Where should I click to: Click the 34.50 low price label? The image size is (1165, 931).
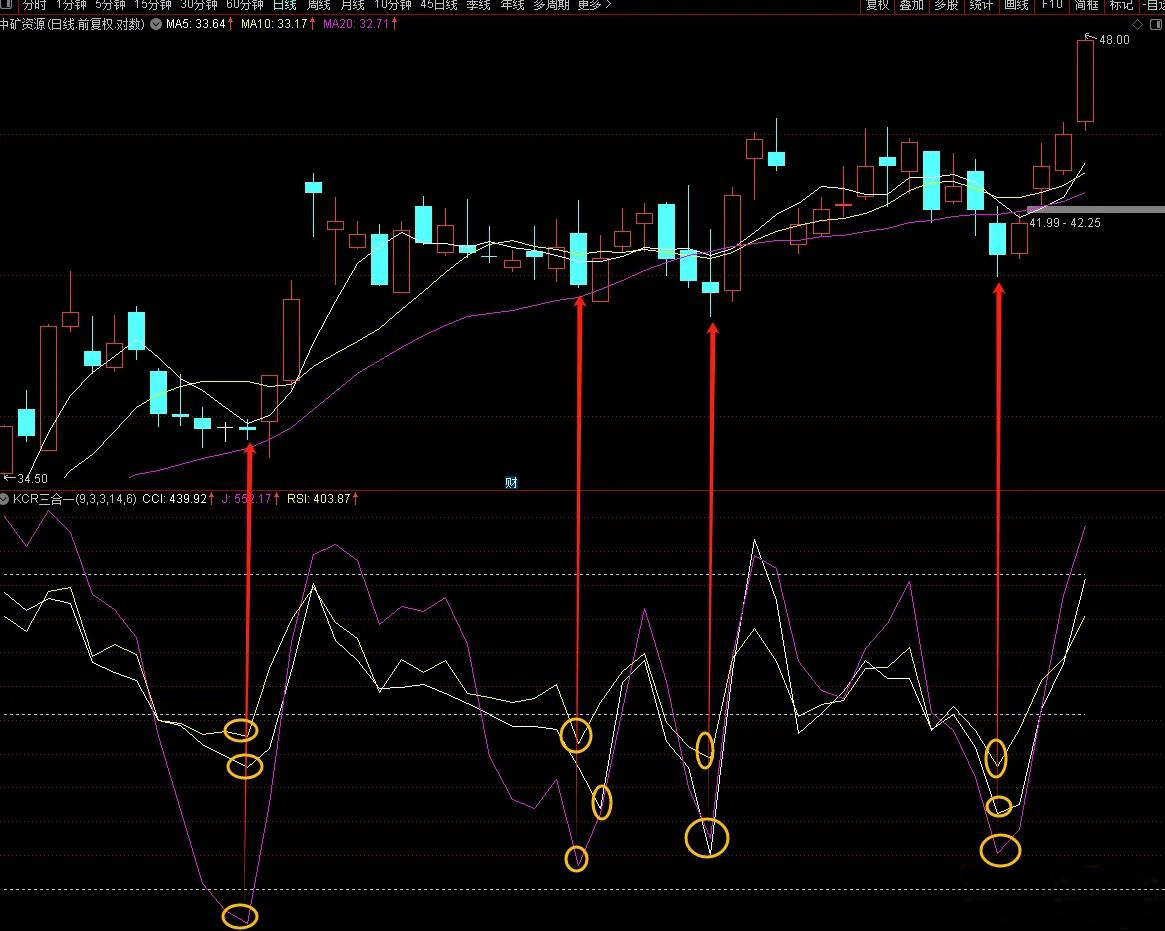[32, 479]
